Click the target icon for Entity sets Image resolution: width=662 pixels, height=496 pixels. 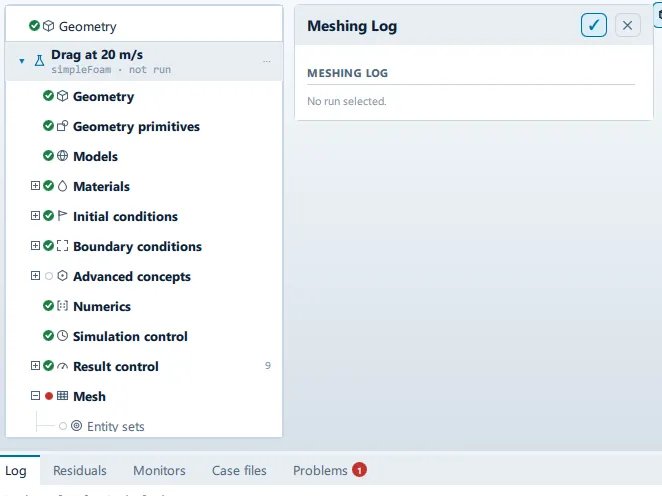click(76, 426)
